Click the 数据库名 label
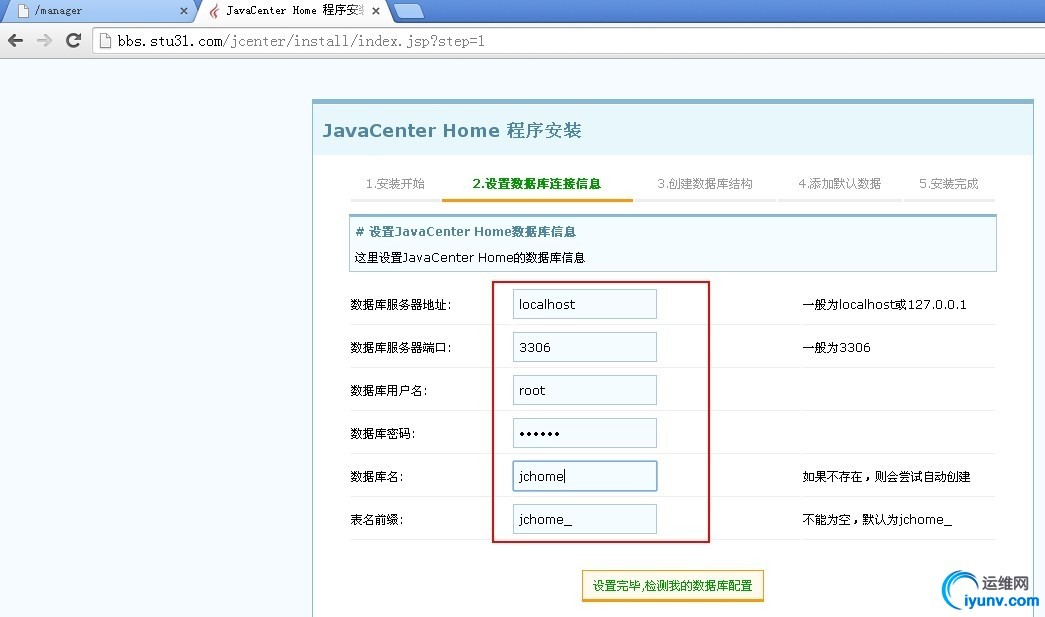Viewport: 1045px width, 617px height. click(377, 476)
